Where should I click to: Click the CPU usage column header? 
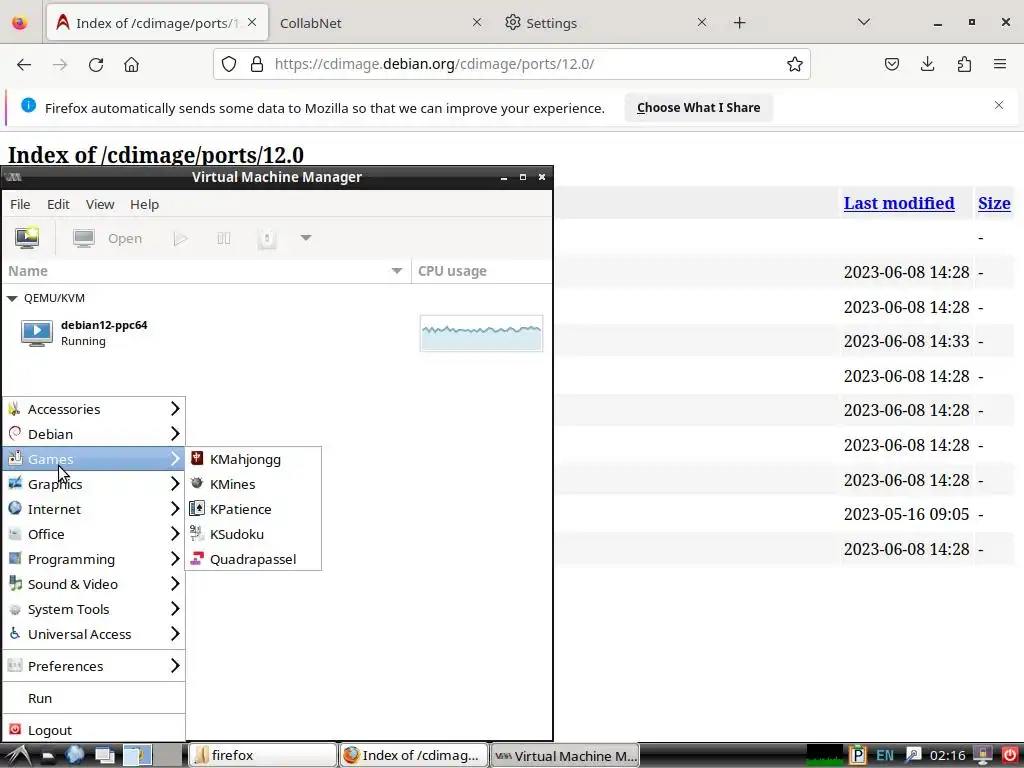click(481, 271)
